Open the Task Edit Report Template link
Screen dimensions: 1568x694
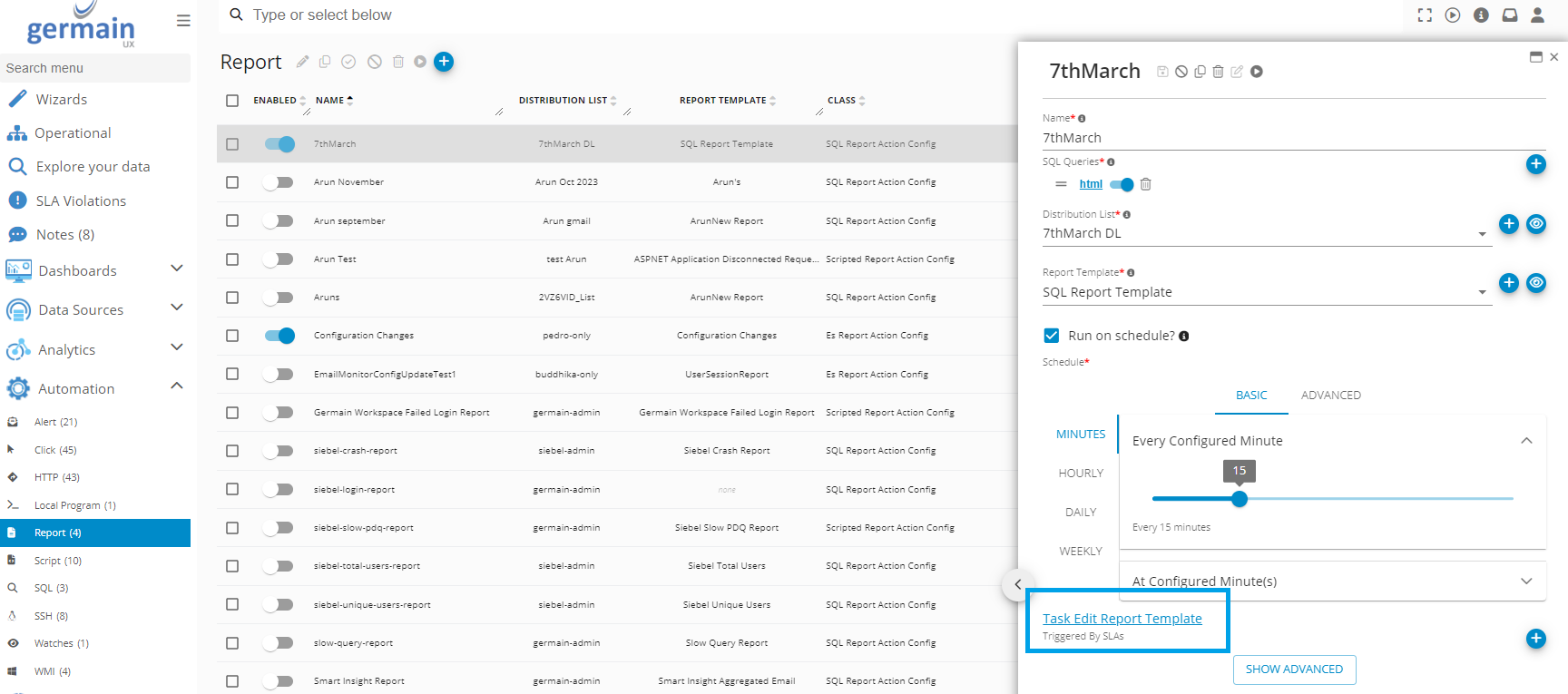click(1122, 619)
